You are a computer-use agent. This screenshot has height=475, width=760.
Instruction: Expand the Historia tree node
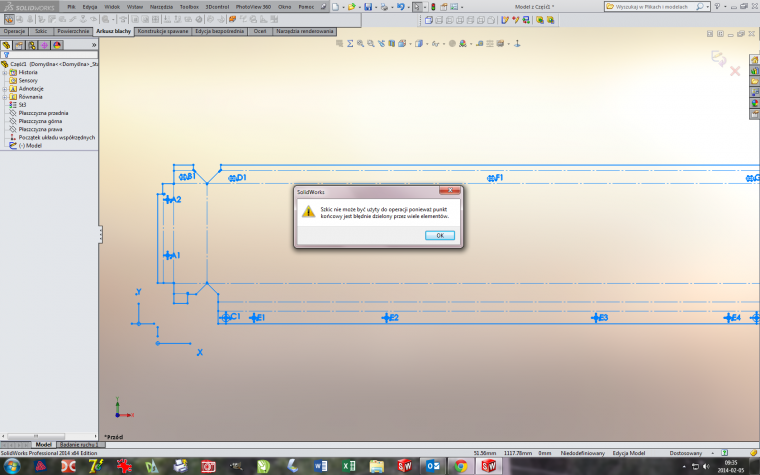[x=5, y=72]
